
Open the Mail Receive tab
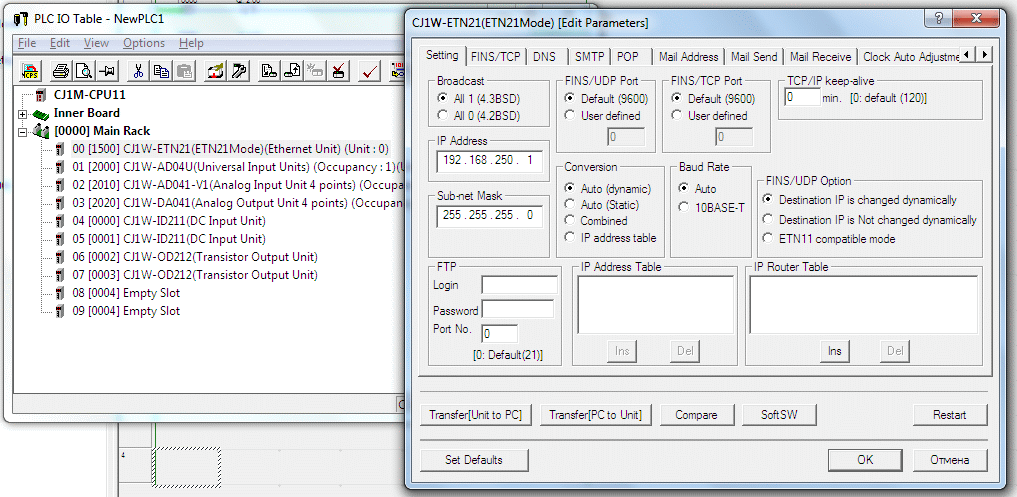click(820, 56)
